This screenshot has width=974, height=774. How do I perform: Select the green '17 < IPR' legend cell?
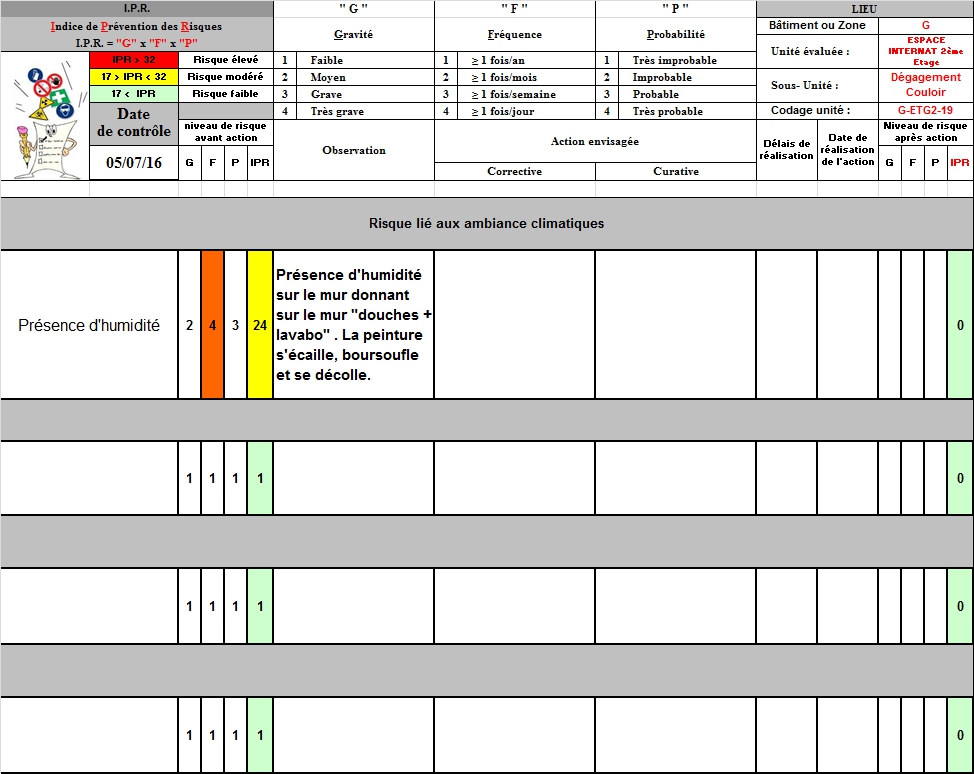pyautogui.click(x=133, y=94)
